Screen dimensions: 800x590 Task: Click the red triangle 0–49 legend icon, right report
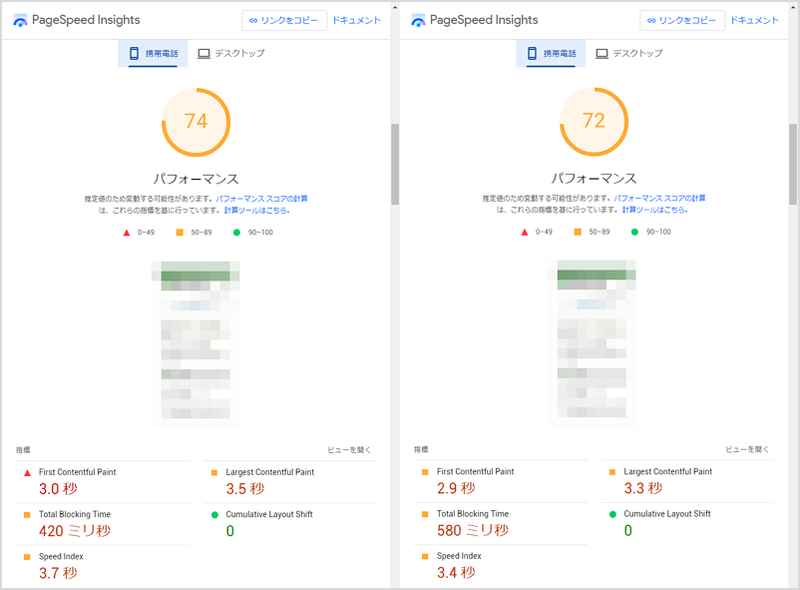(525, 232)
